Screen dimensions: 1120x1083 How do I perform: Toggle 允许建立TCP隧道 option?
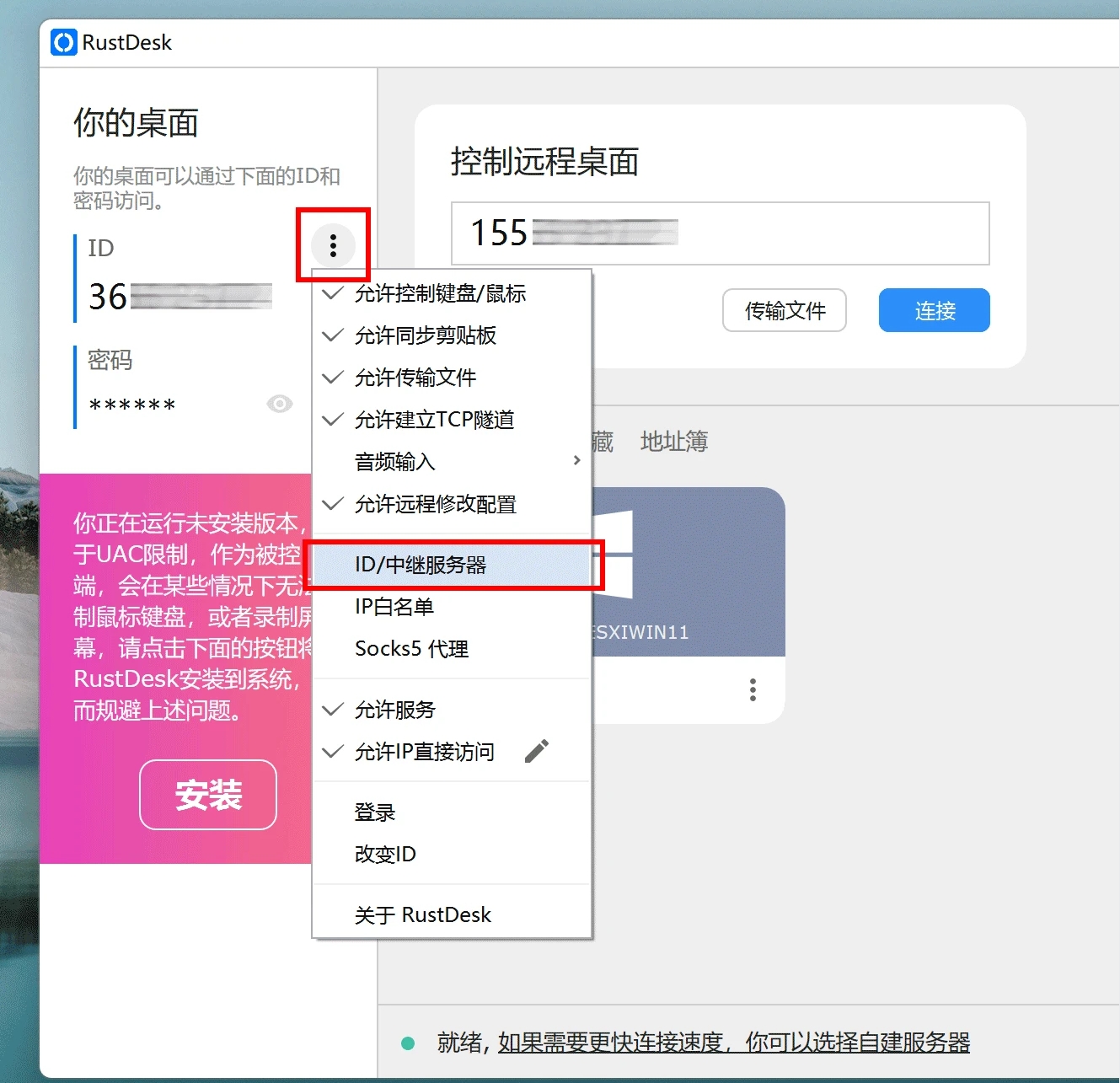click(434, 420)
